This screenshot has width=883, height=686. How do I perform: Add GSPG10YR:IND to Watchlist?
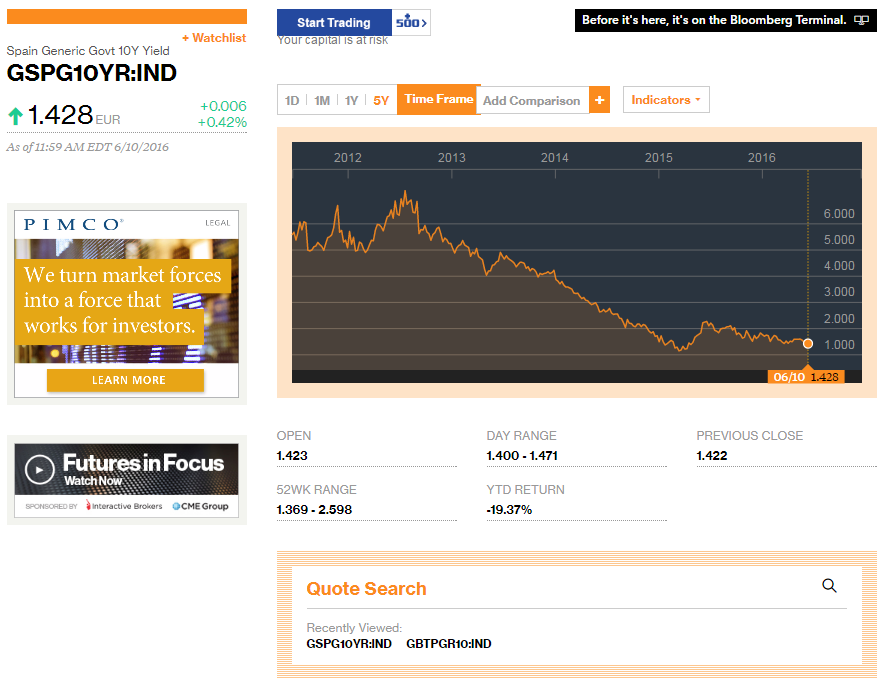[214, 38]
